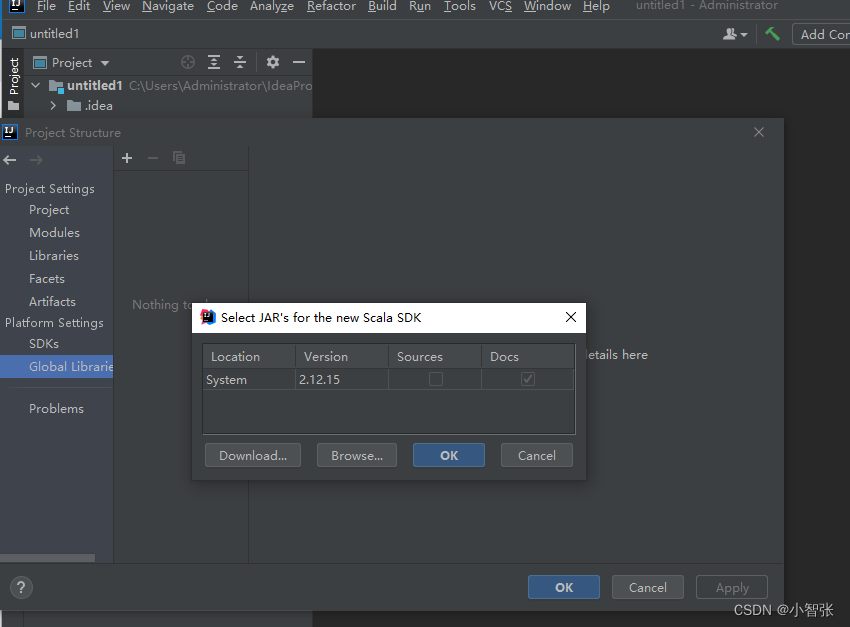The height and width of the screenshot is (627, 850).
Task: Select SDKs under Platform Settings
Action: [44, 344]
